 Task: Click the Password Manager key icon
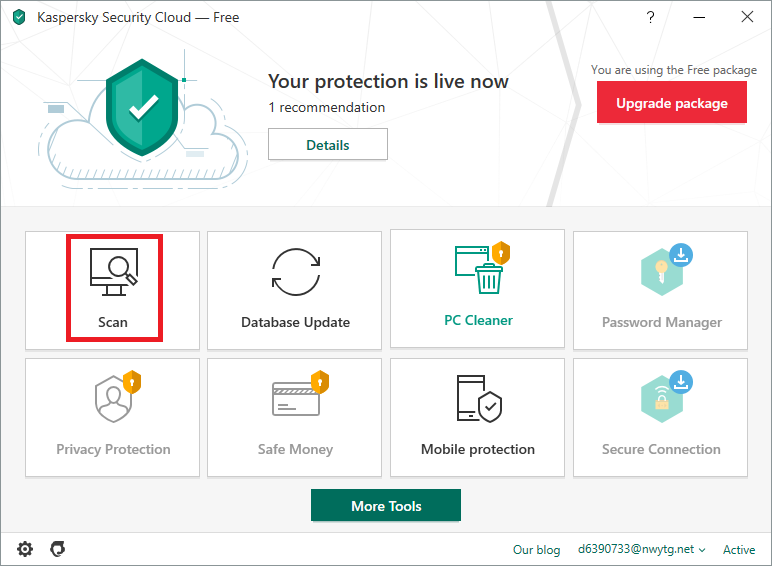[x=662, y=272]
